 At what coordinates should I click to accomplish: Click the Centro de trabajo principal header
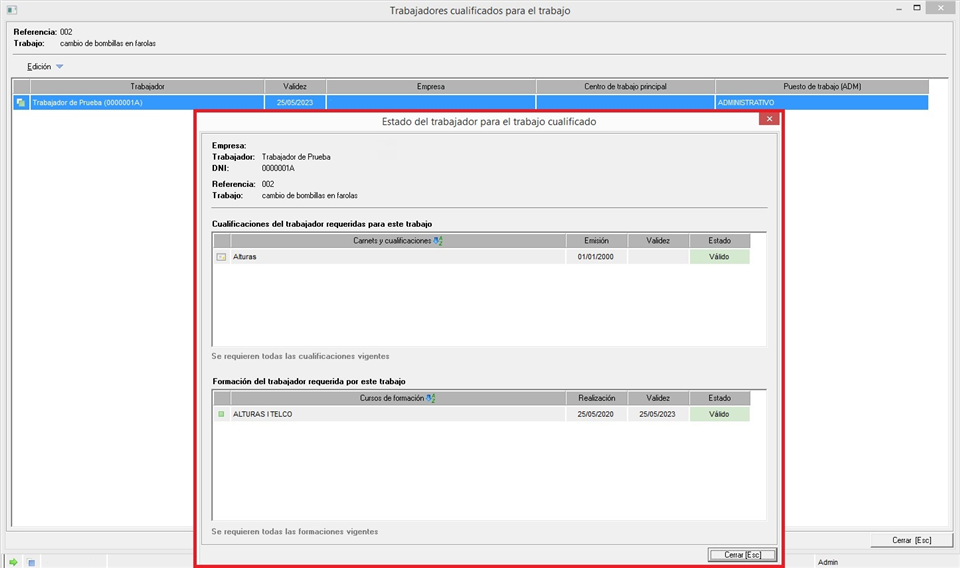pos(625,87)
